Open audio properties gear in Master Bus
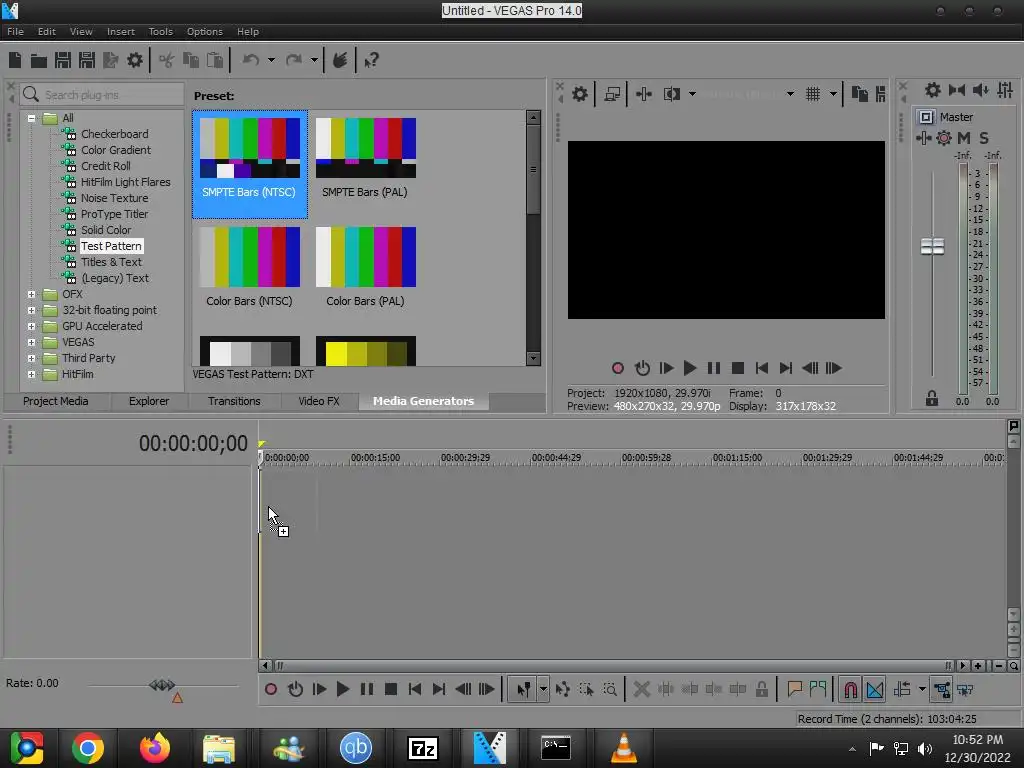The width and height of the screenshot is (1024, 768). coord(933,90)
